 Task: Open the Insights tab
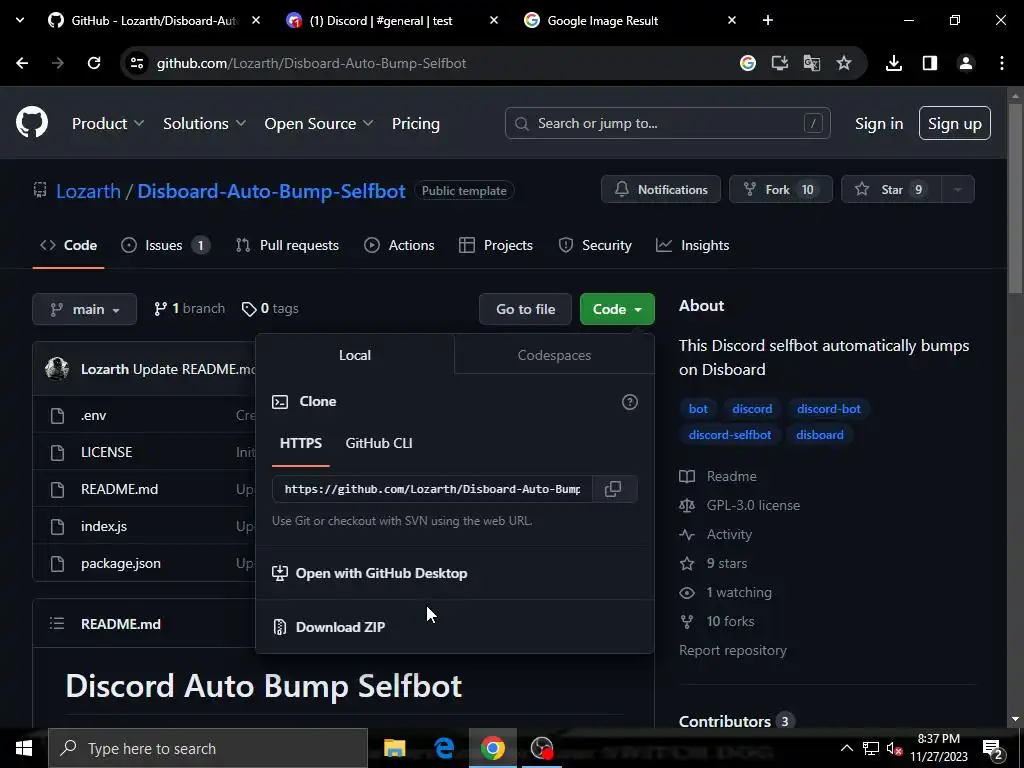click(693, 246)
